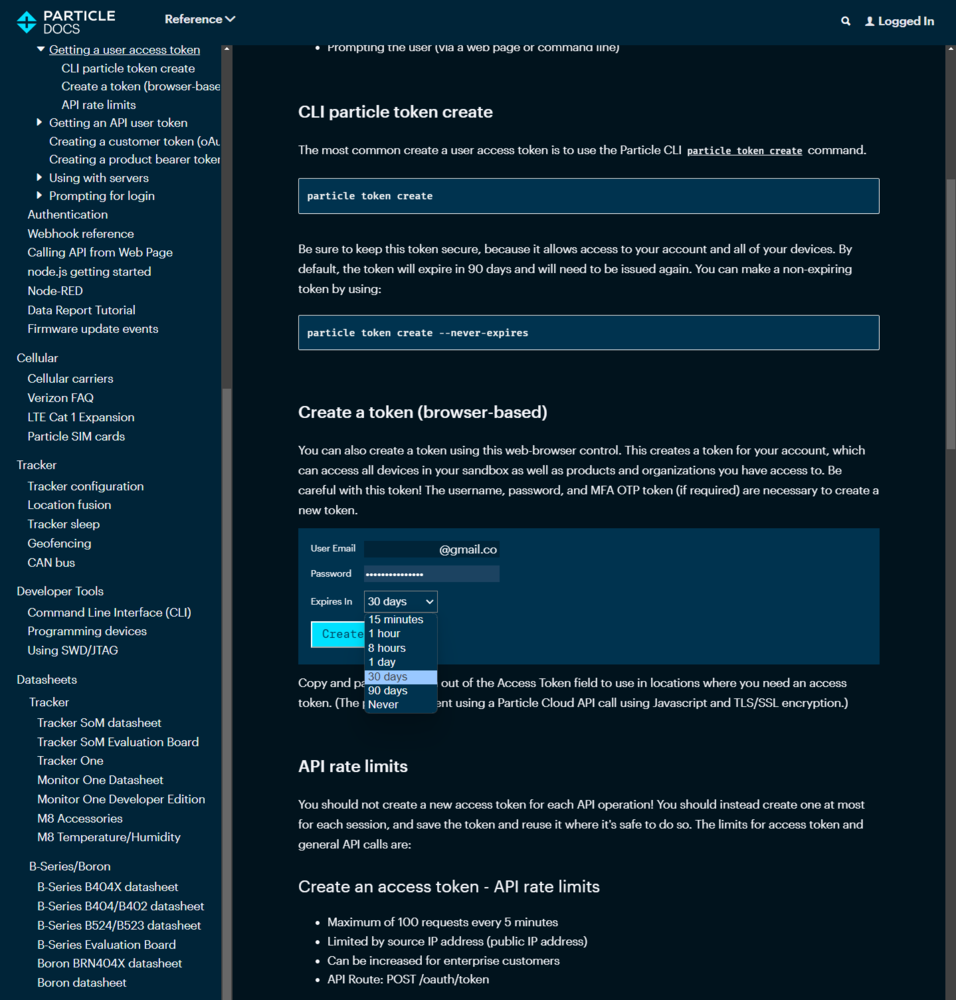Open M8 Accessories datasheet
This screenshot has width=956, height=1000.
point(80,818)
